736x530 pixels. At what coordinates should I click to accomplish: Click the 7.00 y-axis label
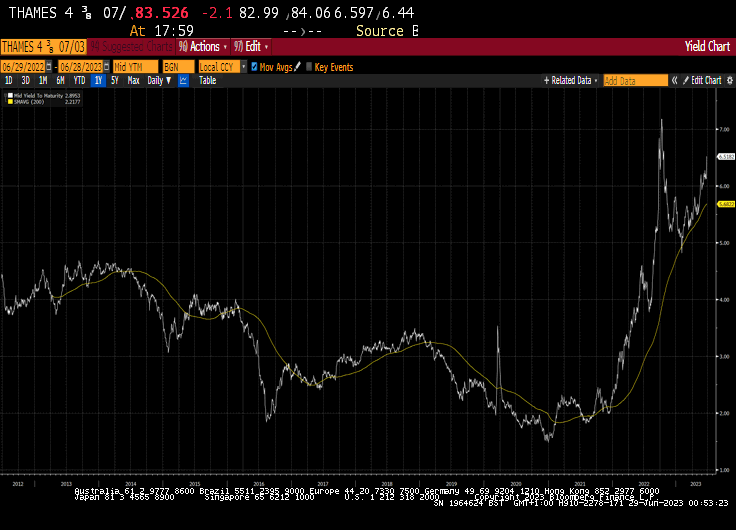(724, 129)
